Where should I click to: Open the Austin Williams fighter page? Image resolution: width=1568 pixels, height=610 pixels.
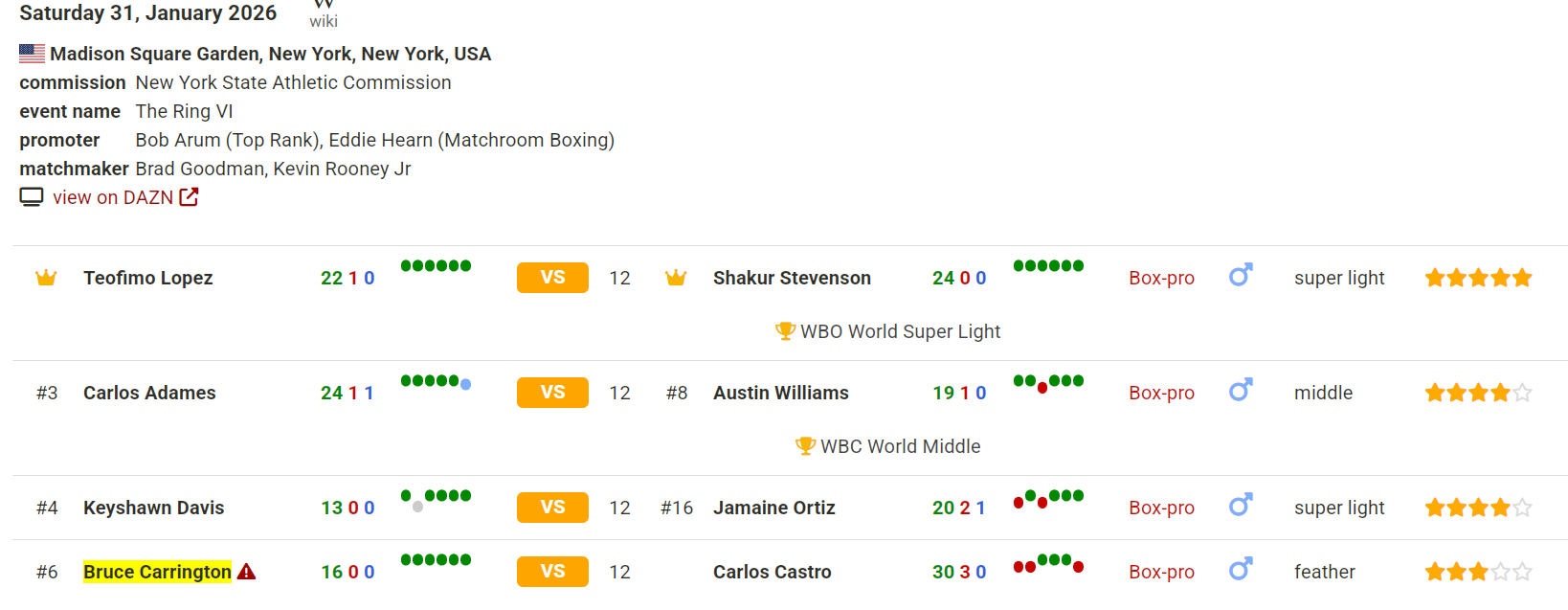click(x=781, y=393)
